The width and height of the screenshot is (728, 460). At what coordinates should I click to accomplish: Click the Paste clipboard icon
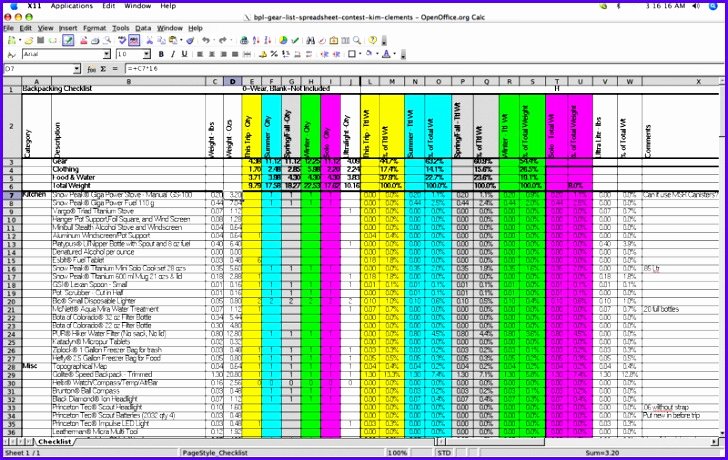coord(173,40)
